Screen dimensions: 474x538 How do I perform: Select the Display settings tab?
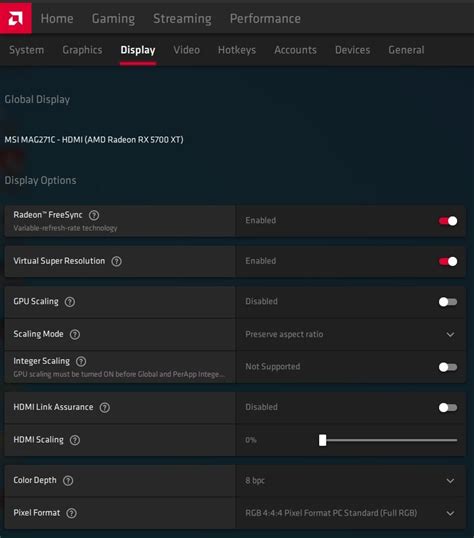(138, 50)
